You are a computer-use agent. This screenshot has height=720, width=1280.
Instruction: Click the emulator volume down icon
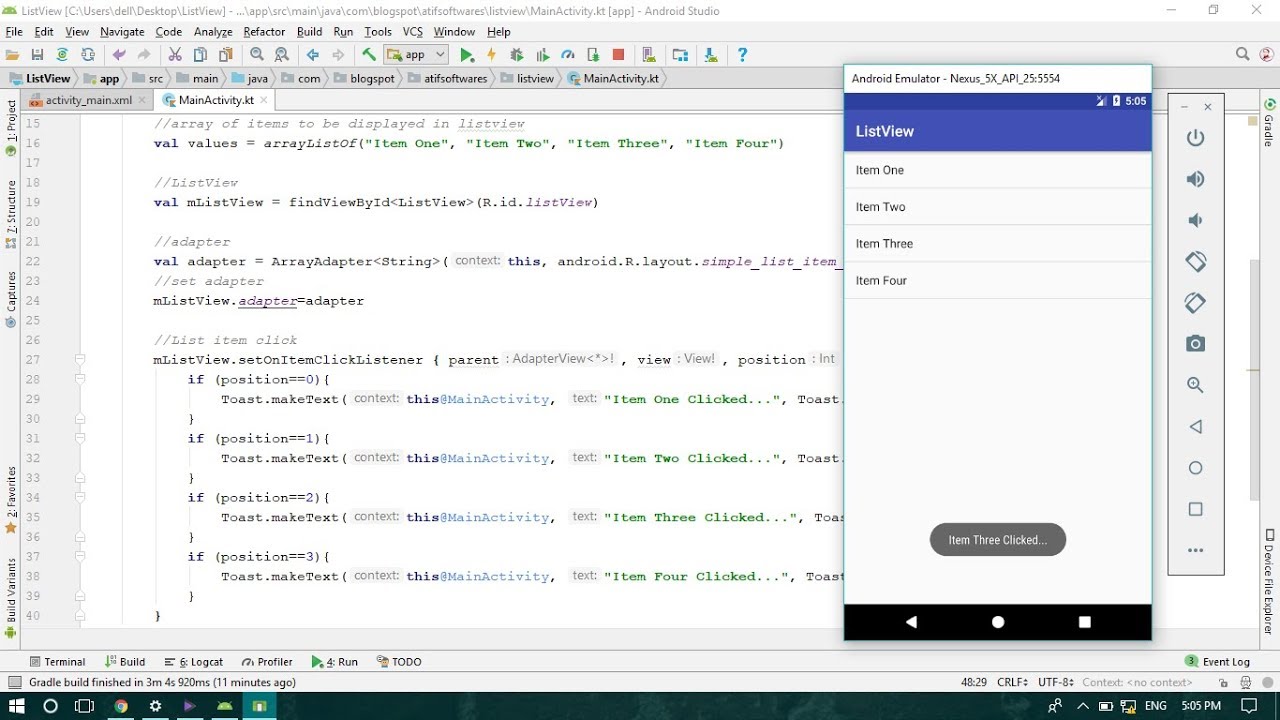tap(1195, 220)
